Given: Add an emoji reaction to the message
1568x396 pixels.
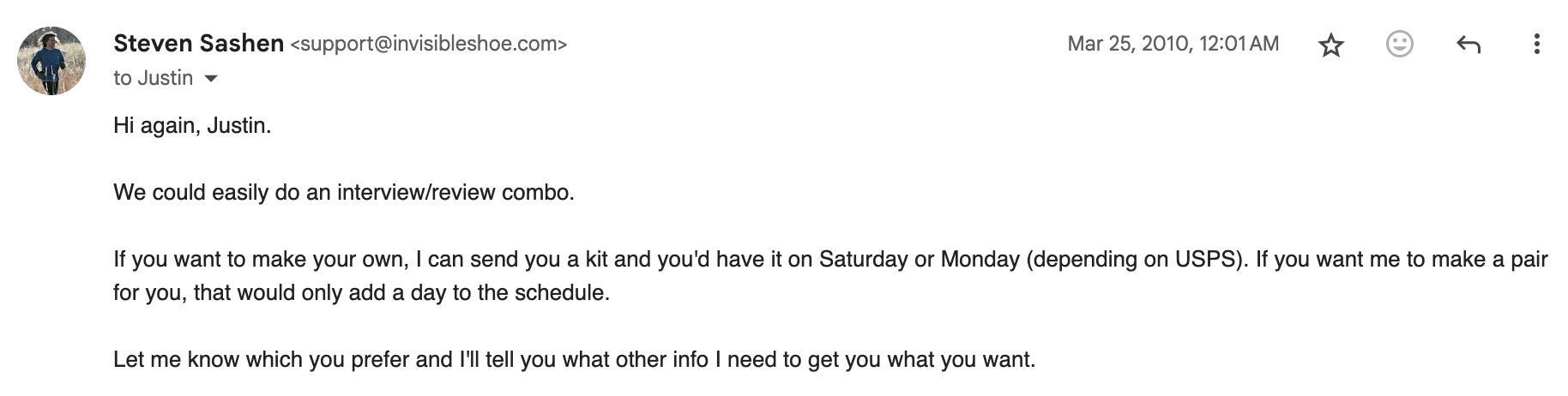Looking at the screenshot, I should (x=1399, y=44).
